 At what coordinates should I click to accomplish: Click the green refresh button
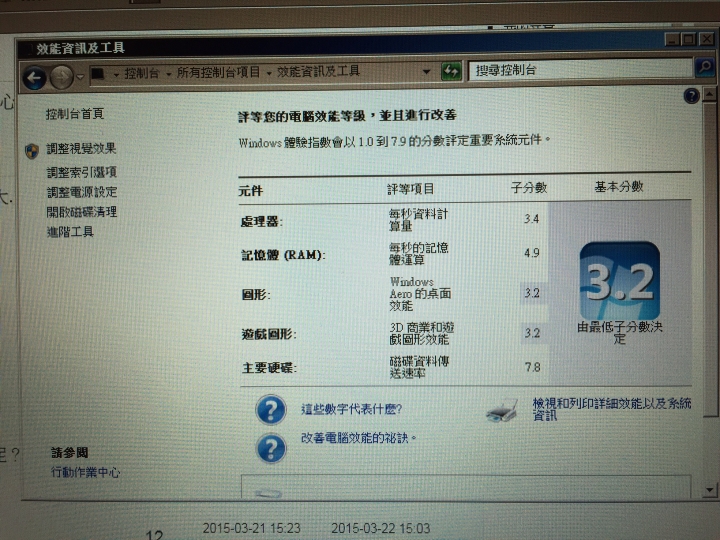click(x=451, y=71)
